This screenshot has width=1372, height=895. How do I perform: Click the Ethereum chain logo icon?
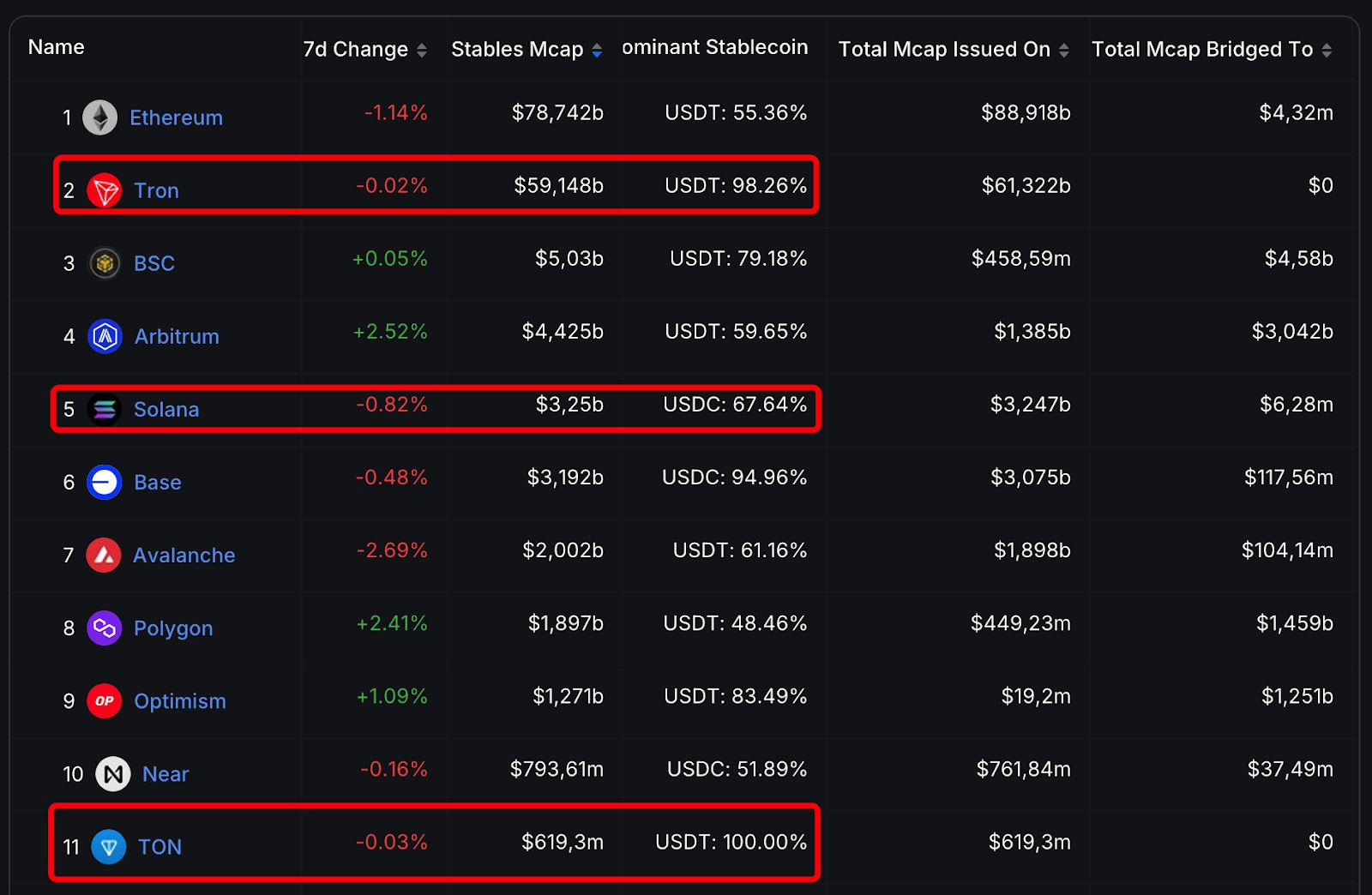[99, 117]
